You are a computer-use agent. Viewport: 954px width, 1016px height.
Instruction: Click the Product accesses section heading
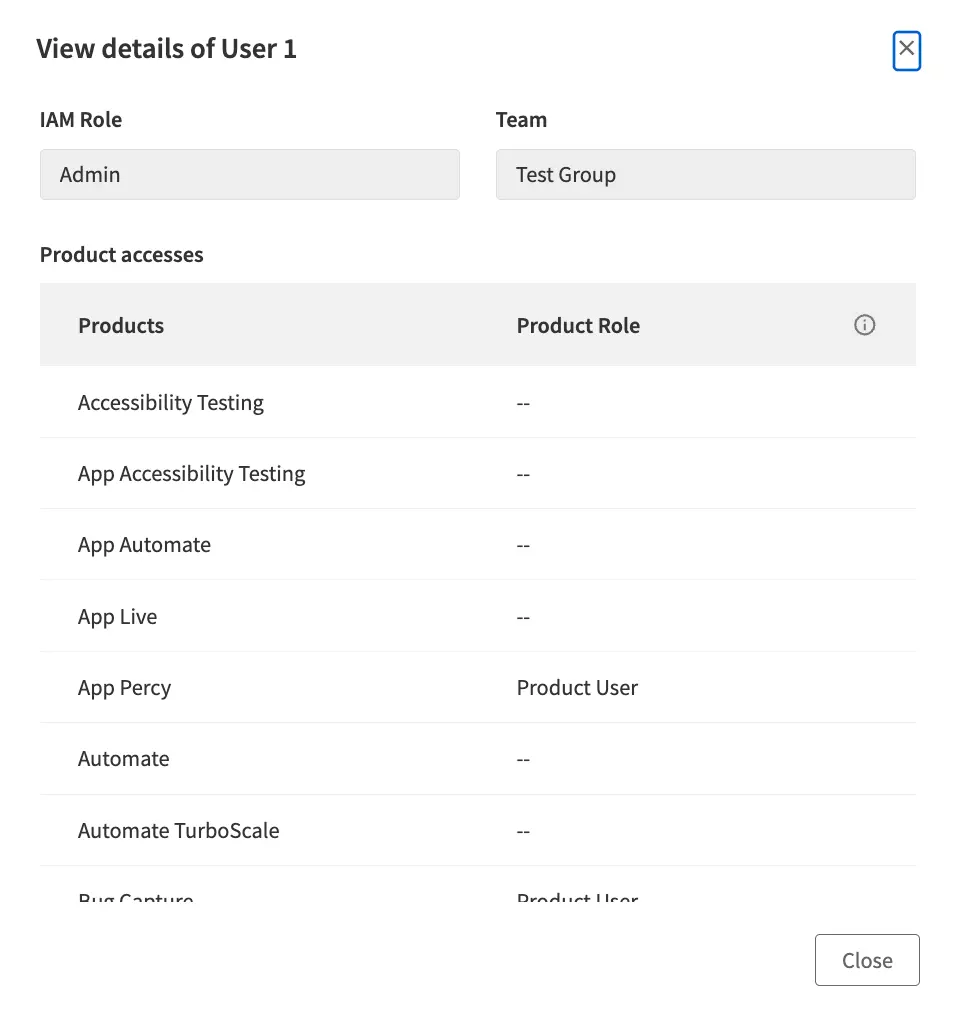point(121,255)
